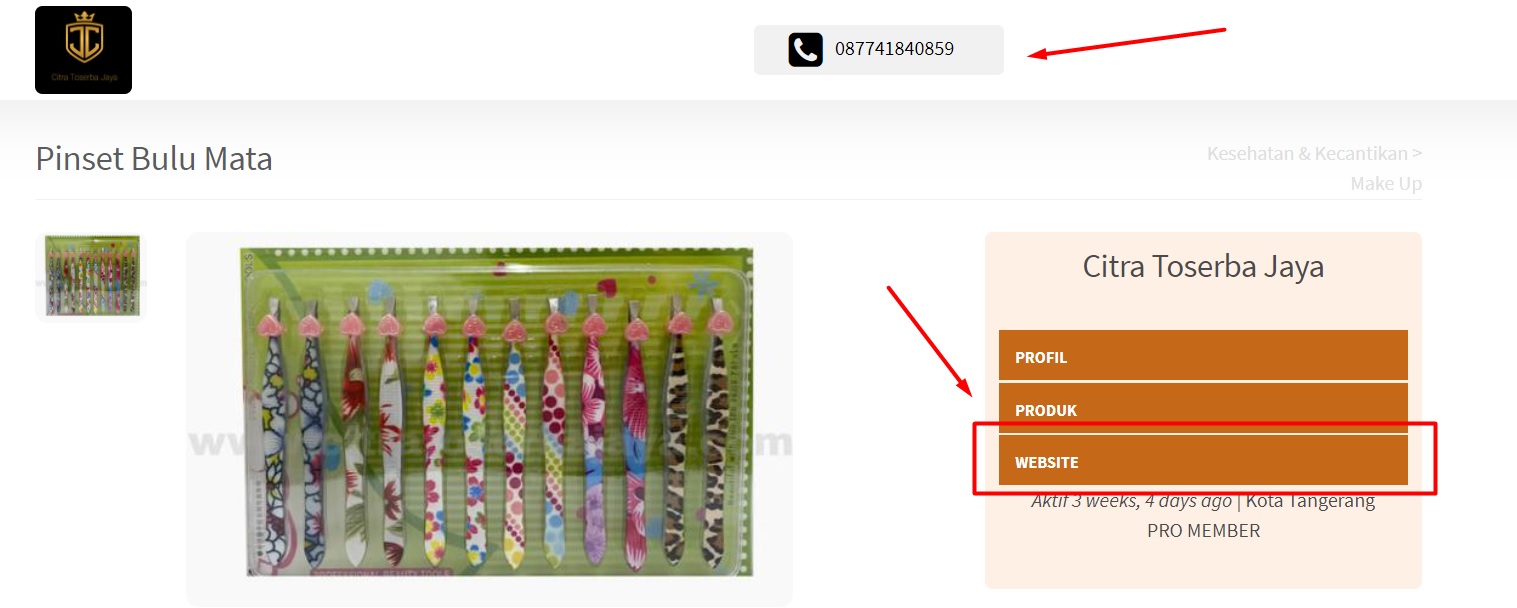Click the red arrow pointing at phone number
Image resolution: width=1517 pixels, height=608 pixels.
(x=1128, y=43)
